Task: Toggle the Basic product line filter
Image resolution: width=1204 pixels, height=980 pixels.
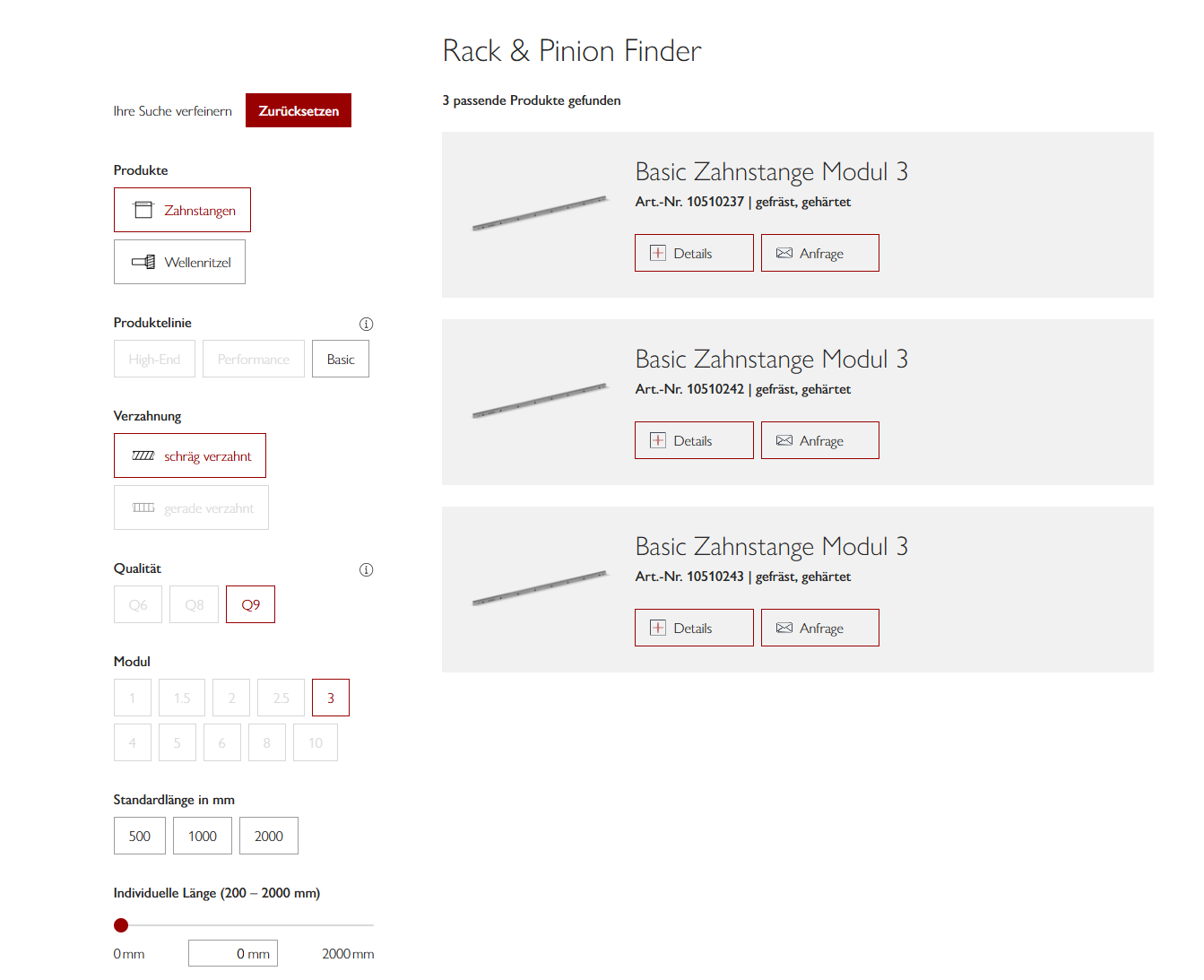Action: (x=341, y=359)
